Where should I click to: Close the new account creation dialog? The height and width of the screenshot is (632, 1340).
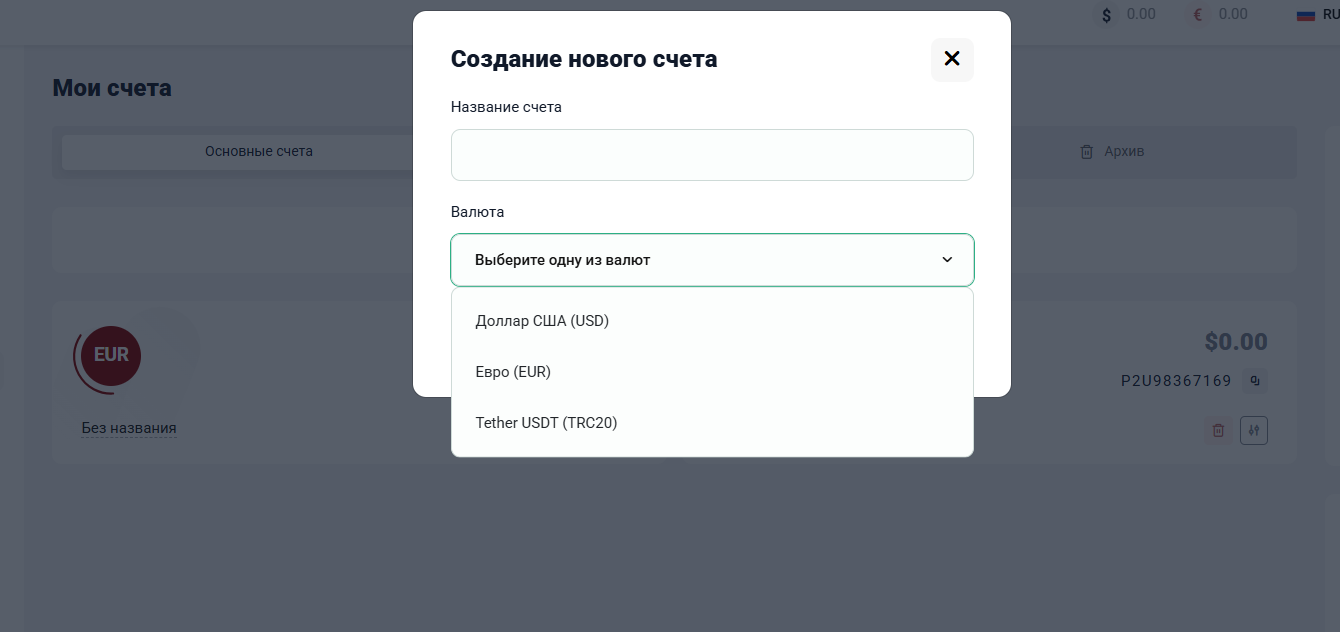[952, 59]
